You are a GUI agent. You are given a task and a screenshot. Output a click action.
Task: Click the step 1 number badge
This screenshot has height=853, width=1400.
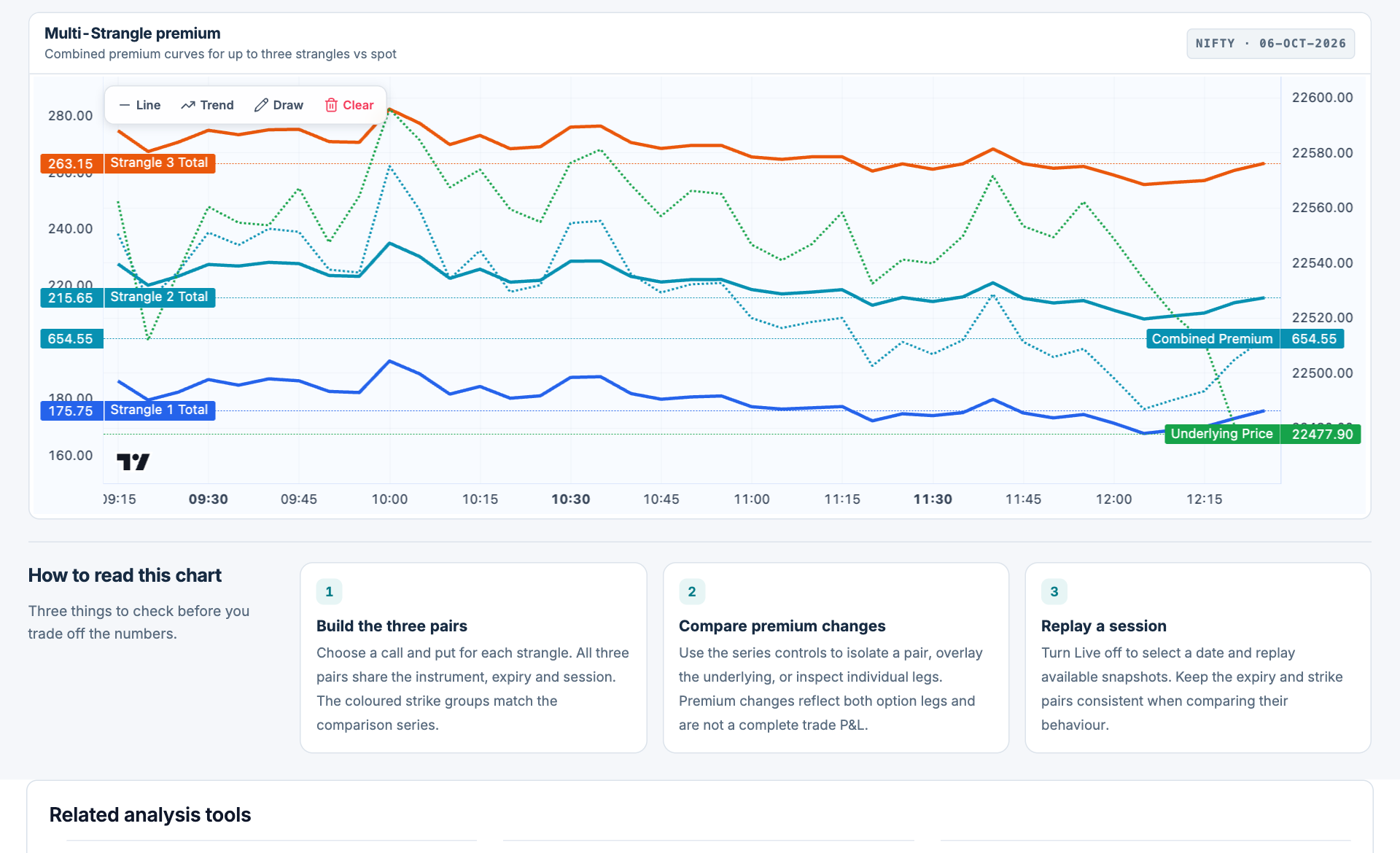tap(329, 591)
